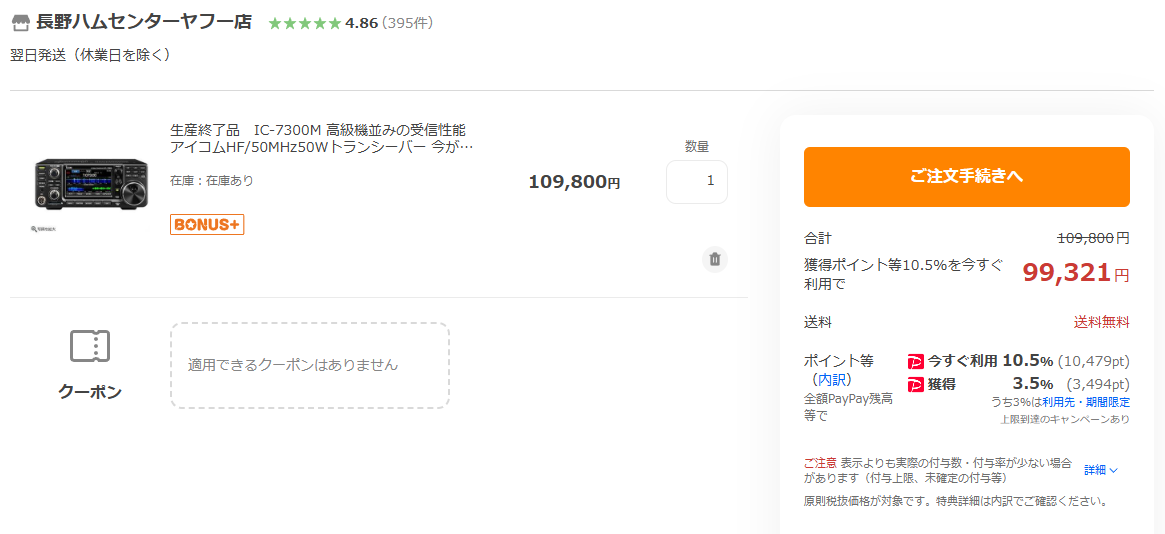The width and height of the screenshot is (1165, 534).
Task: Click the red 送料無料 shipping label
Action: (x=1101, y=322)
